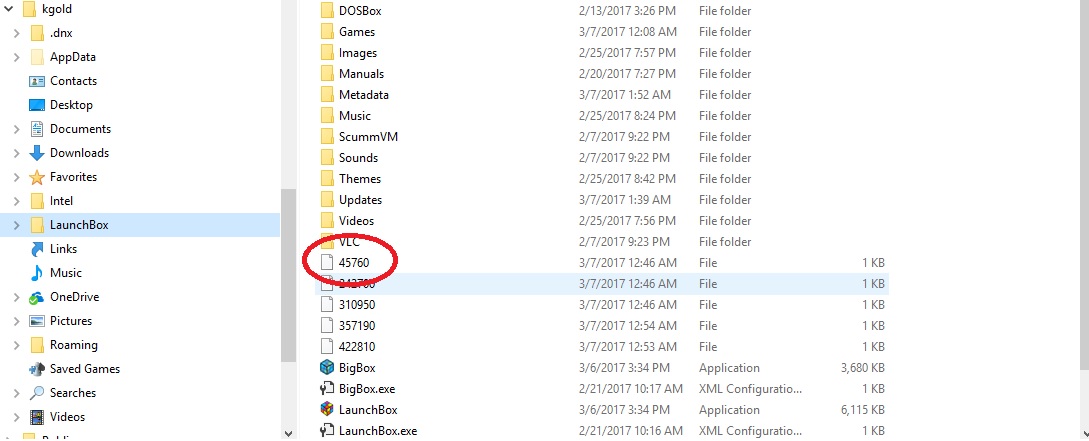
Task: Select the Desktop item in navigation tree
Action: point(71,105)
